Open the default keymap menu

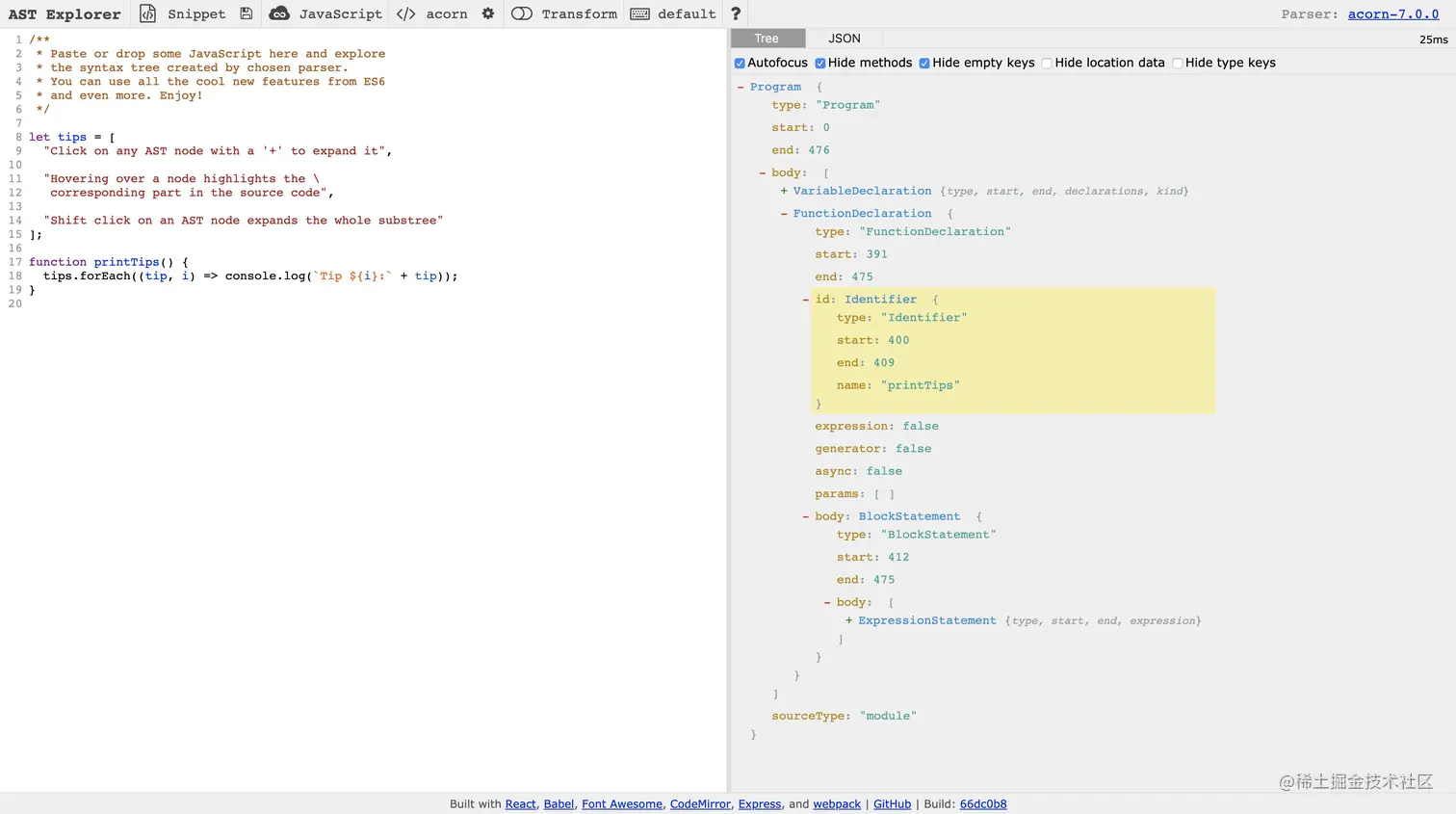687,13
